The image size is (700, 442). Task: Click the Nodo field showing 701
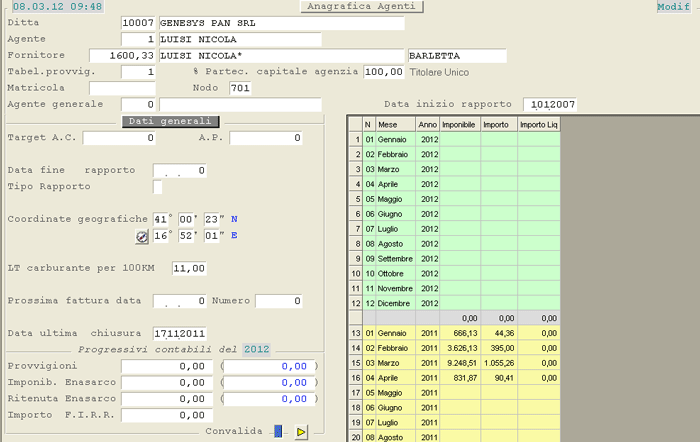pyautogui.click(x=240, y=89)
